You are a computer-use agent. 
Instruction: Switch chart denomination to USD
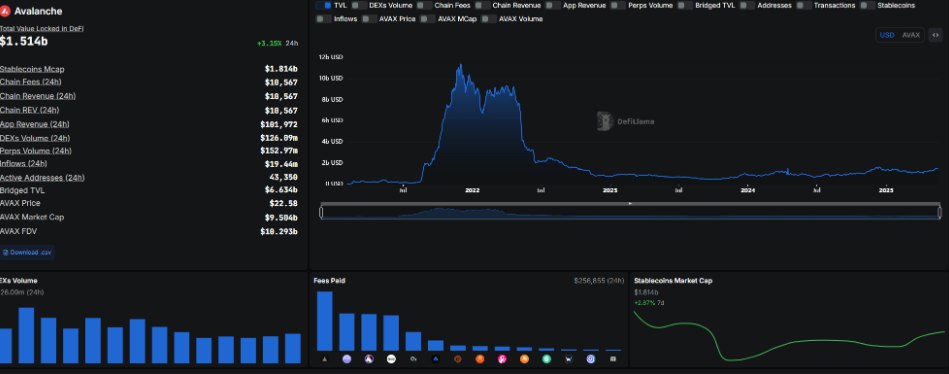[887, 35]
